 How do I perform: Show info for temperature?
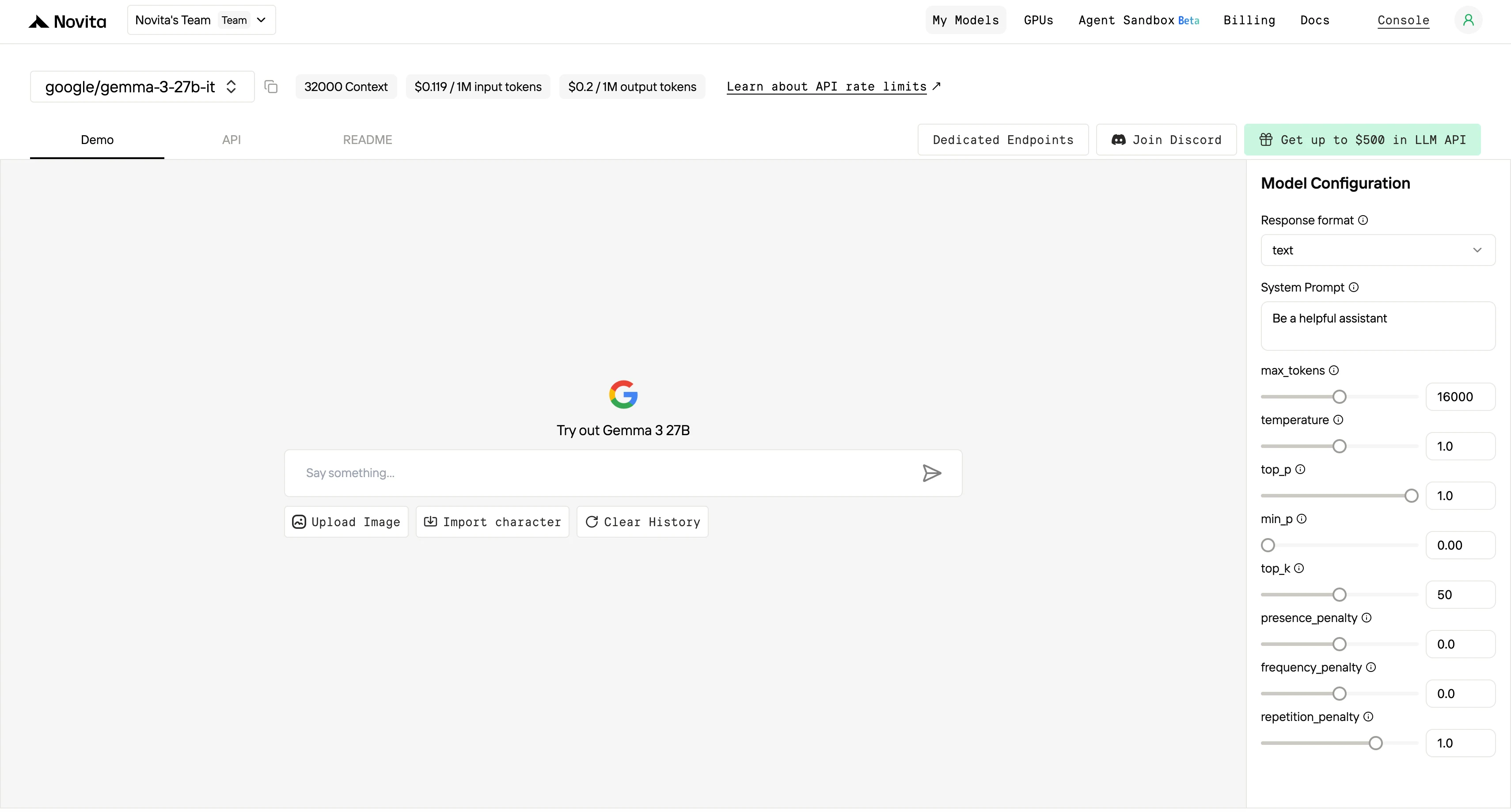pos(1338,420)
